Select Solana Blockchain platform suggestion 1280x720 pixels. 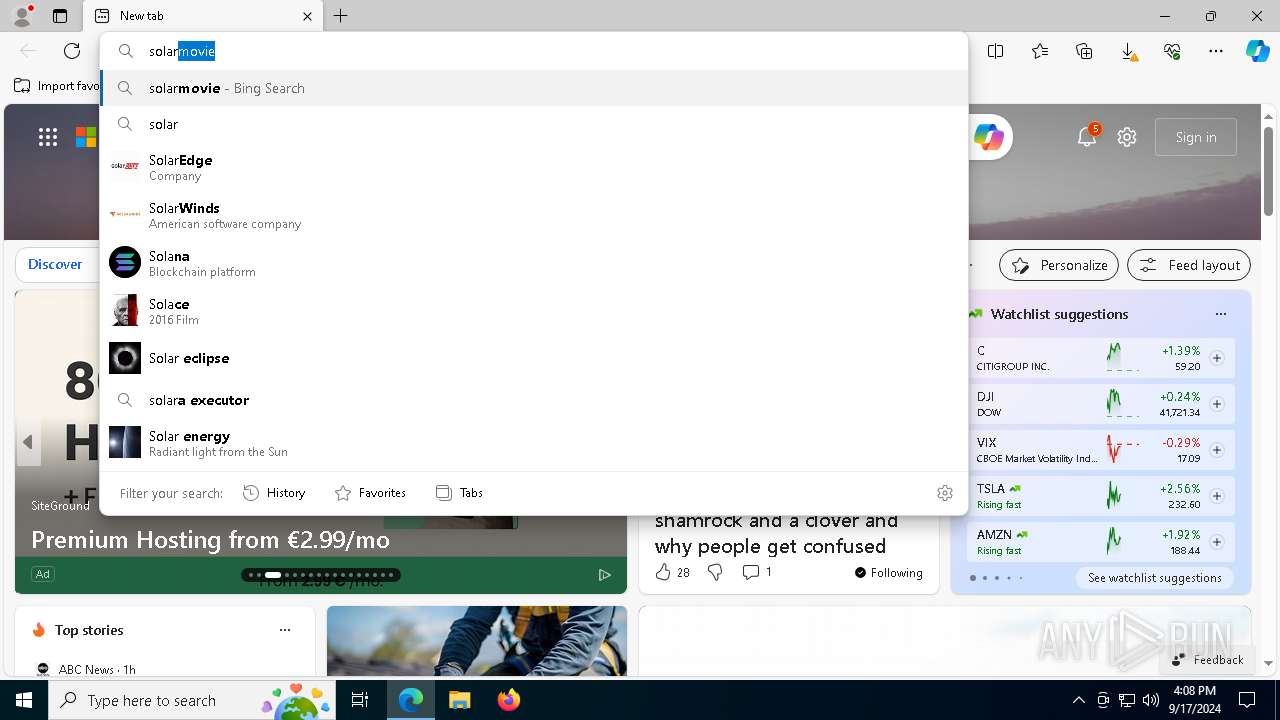coord(534,263)
